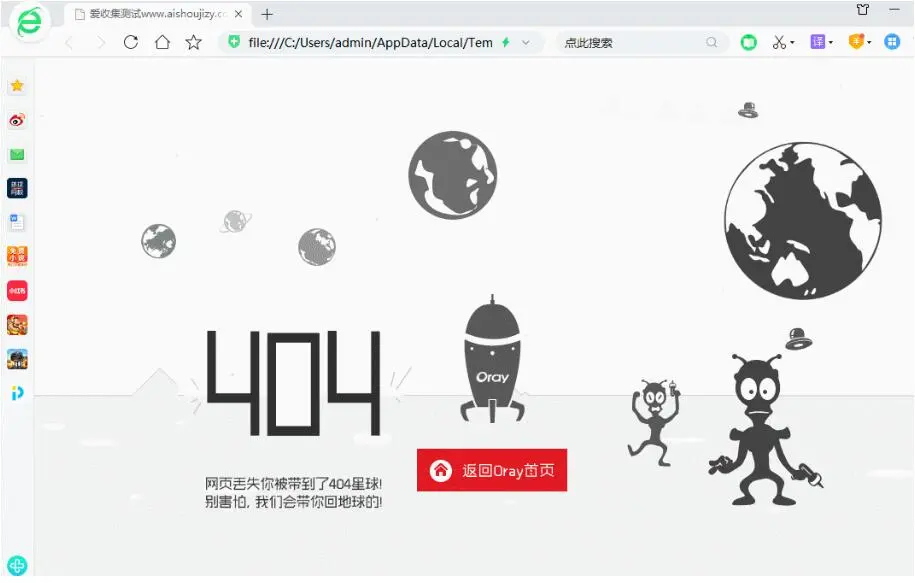Expand the address bar dropdown chevron
The image size is (915, 583).
coord(526,42)
